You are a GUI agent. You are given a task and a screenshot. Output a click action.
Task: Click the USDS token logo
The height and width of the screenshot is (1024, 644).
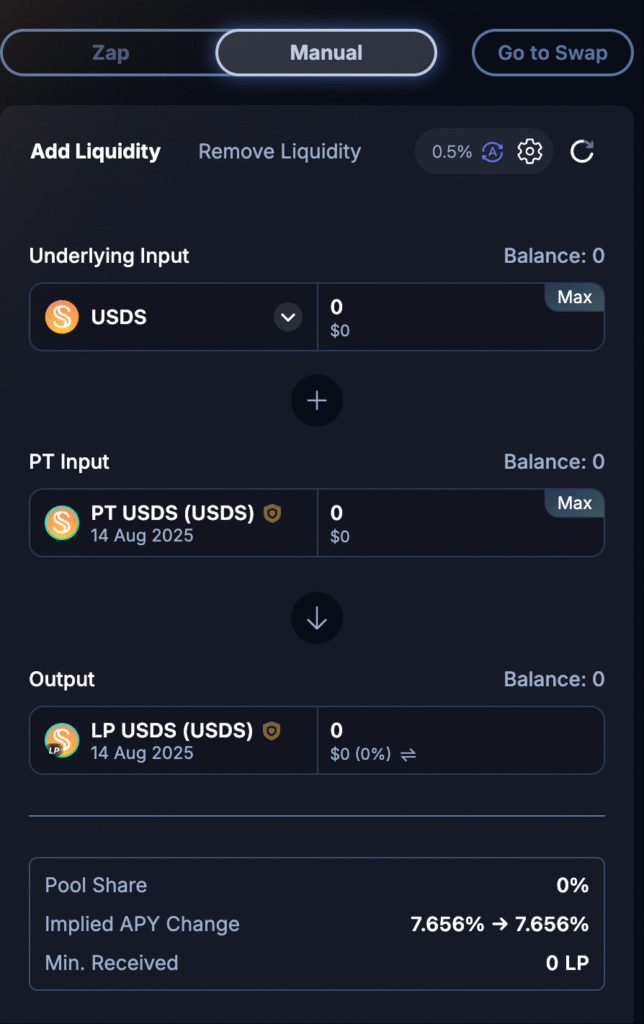pos(62,317)
